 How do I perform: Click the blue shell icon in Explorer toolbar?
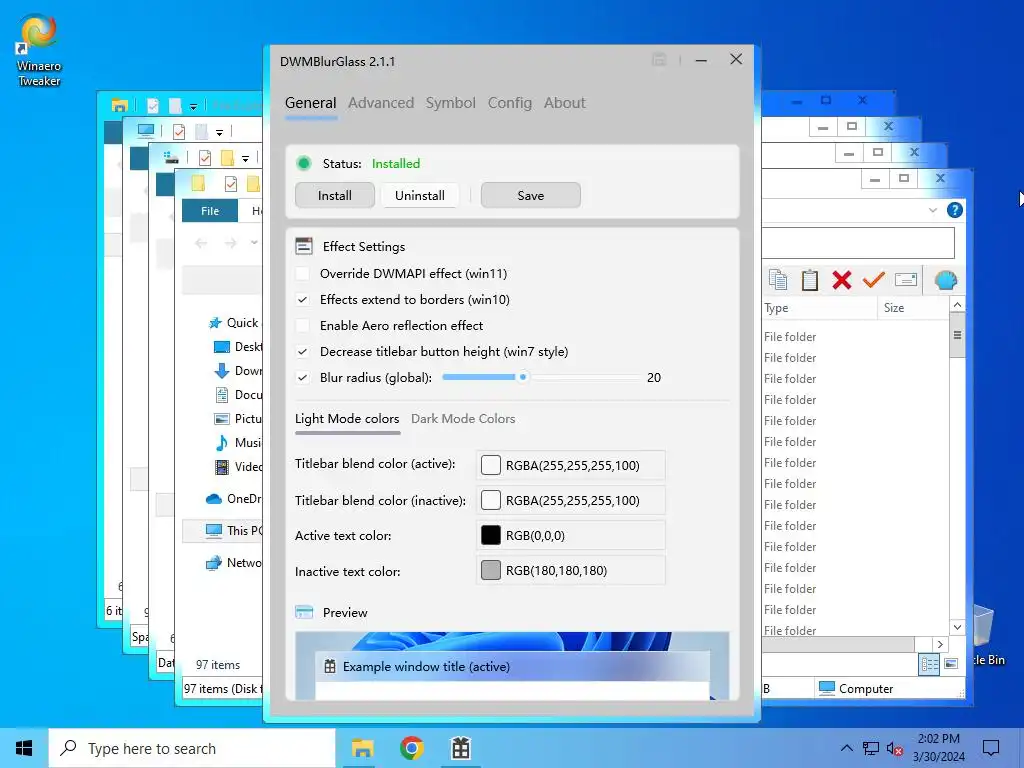[946, 280]
